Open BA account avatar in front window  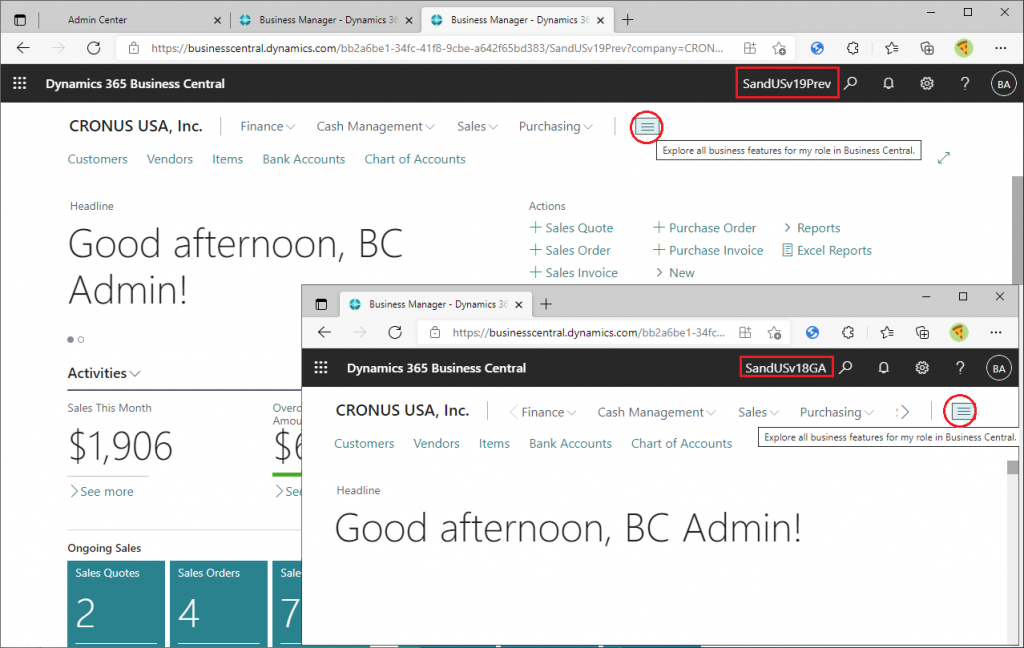click(x=999, y=368)
